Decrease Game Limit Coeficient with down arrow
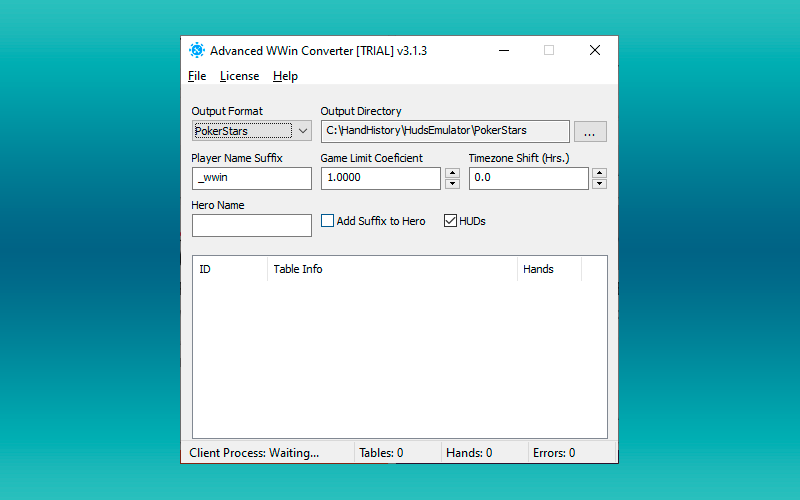The image size is (800, 500). [452, 184]
